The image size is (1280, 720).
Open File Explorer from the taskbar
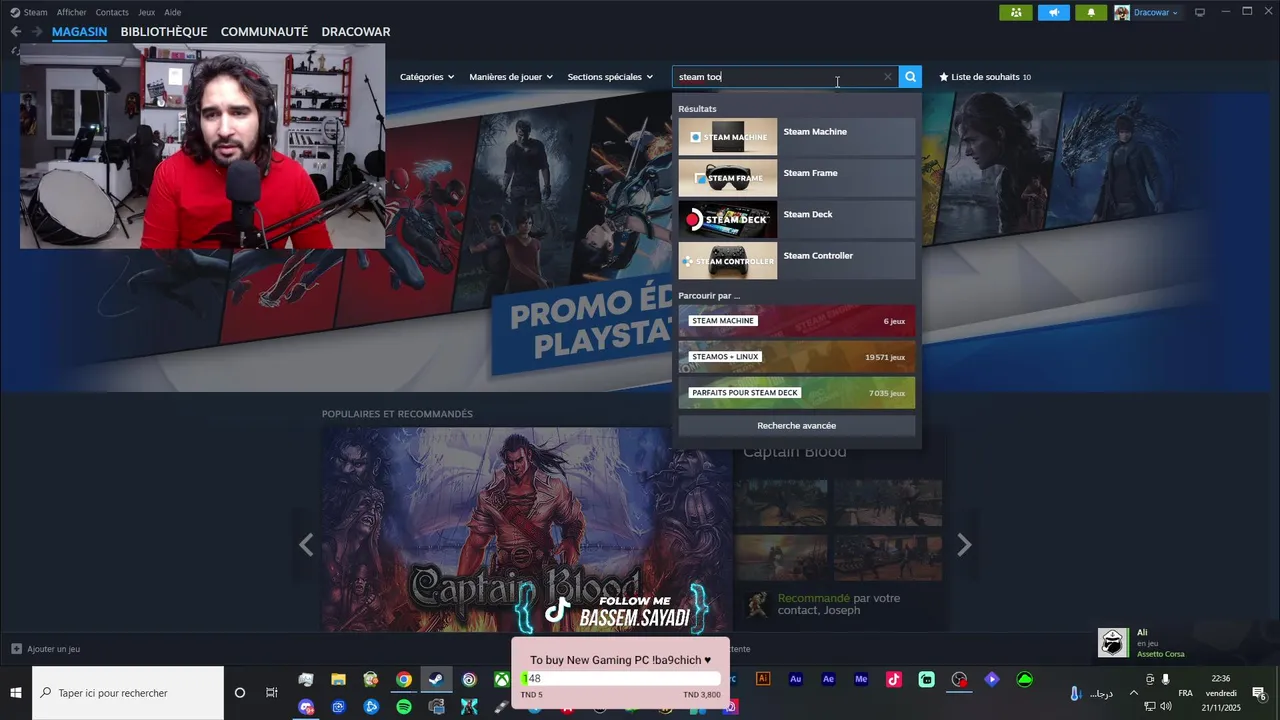(x=338, y=680)
